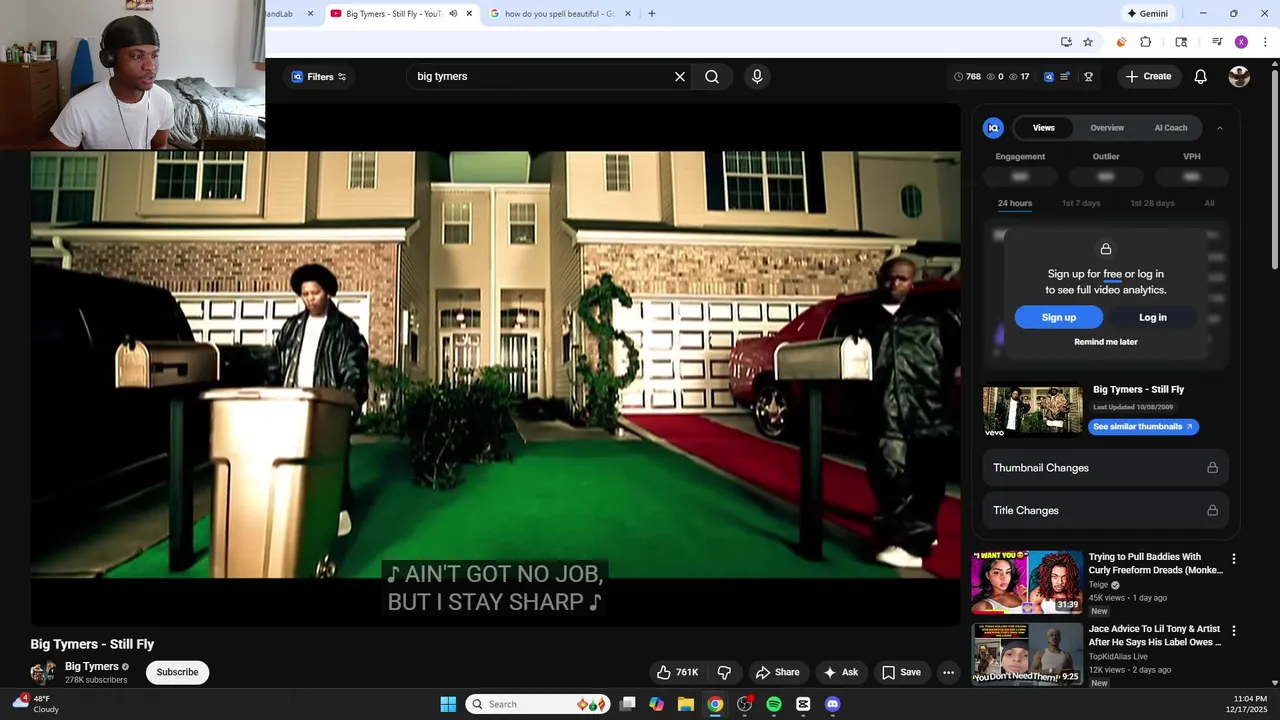Dislike the Still Fly video
This screenshot has height=720, width=1280.
pos(724,672)
